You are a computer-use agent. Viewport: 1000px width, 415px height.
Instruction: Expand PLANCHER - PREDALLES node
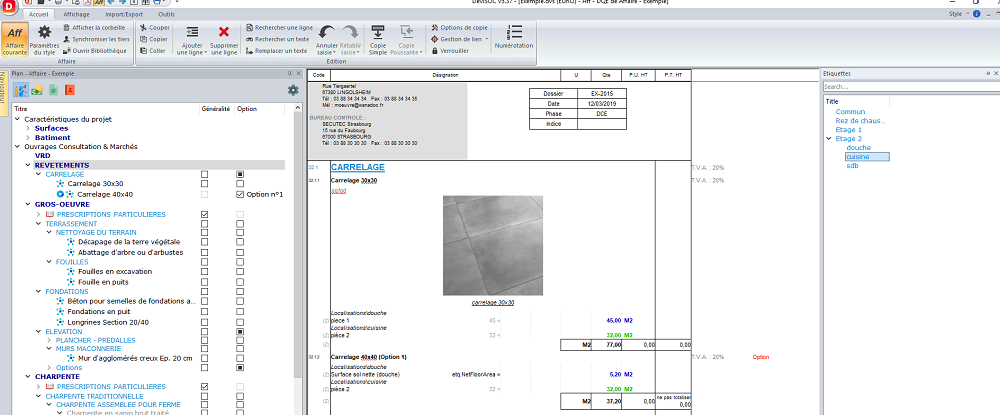(48, 340)
